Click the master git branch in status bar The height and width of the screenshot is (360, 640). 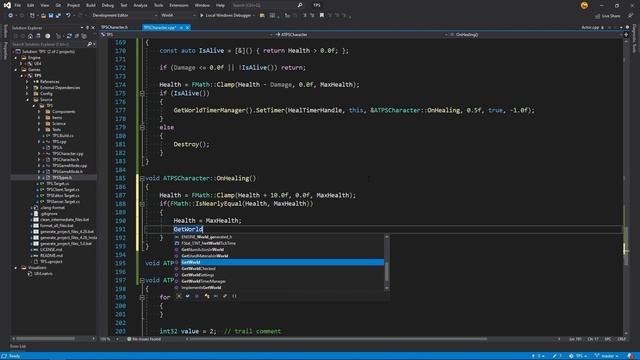point(607,356)
